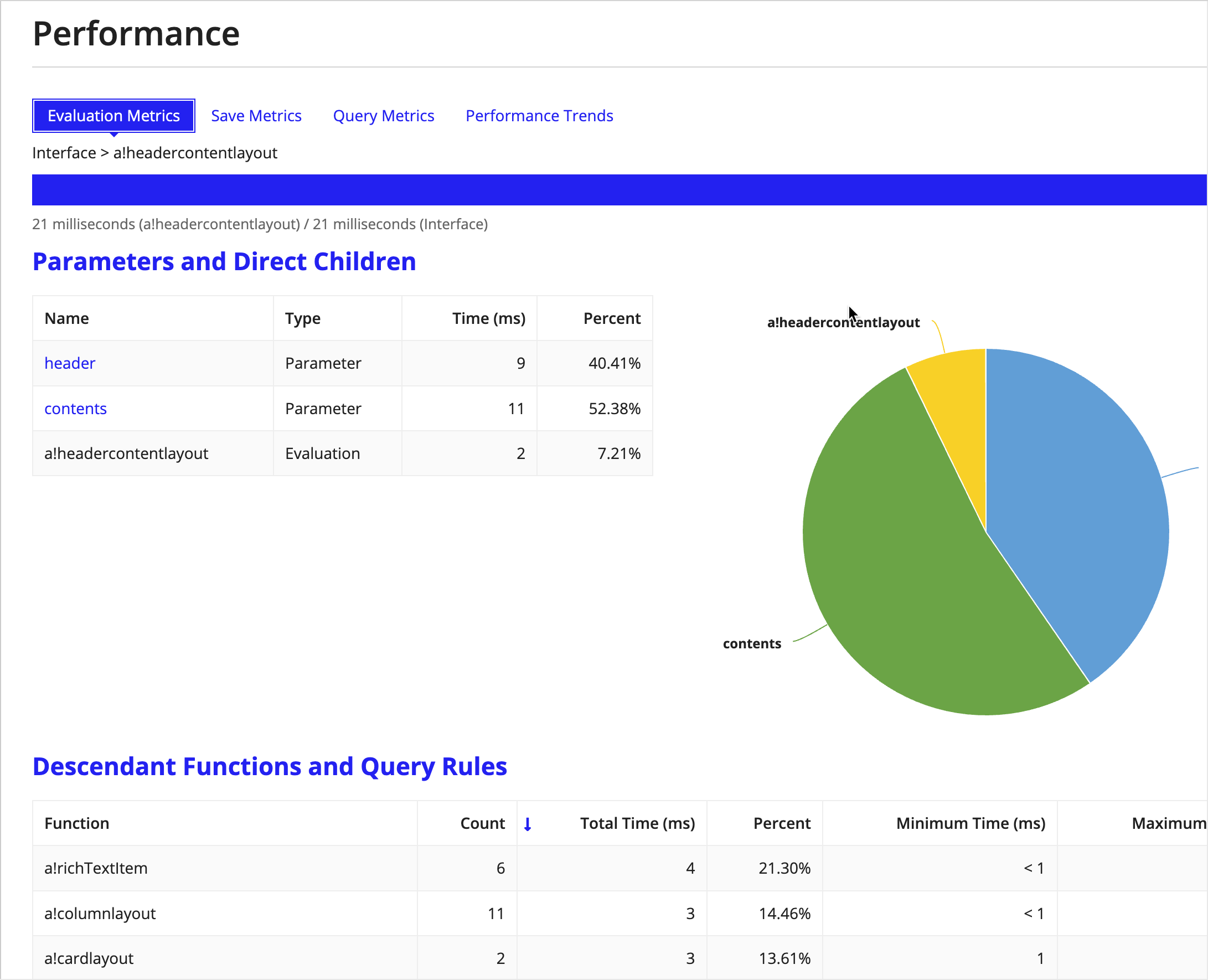1208x980 pixels.
Task: Open the contents parameter link
Action: click(x=76, y=408)
